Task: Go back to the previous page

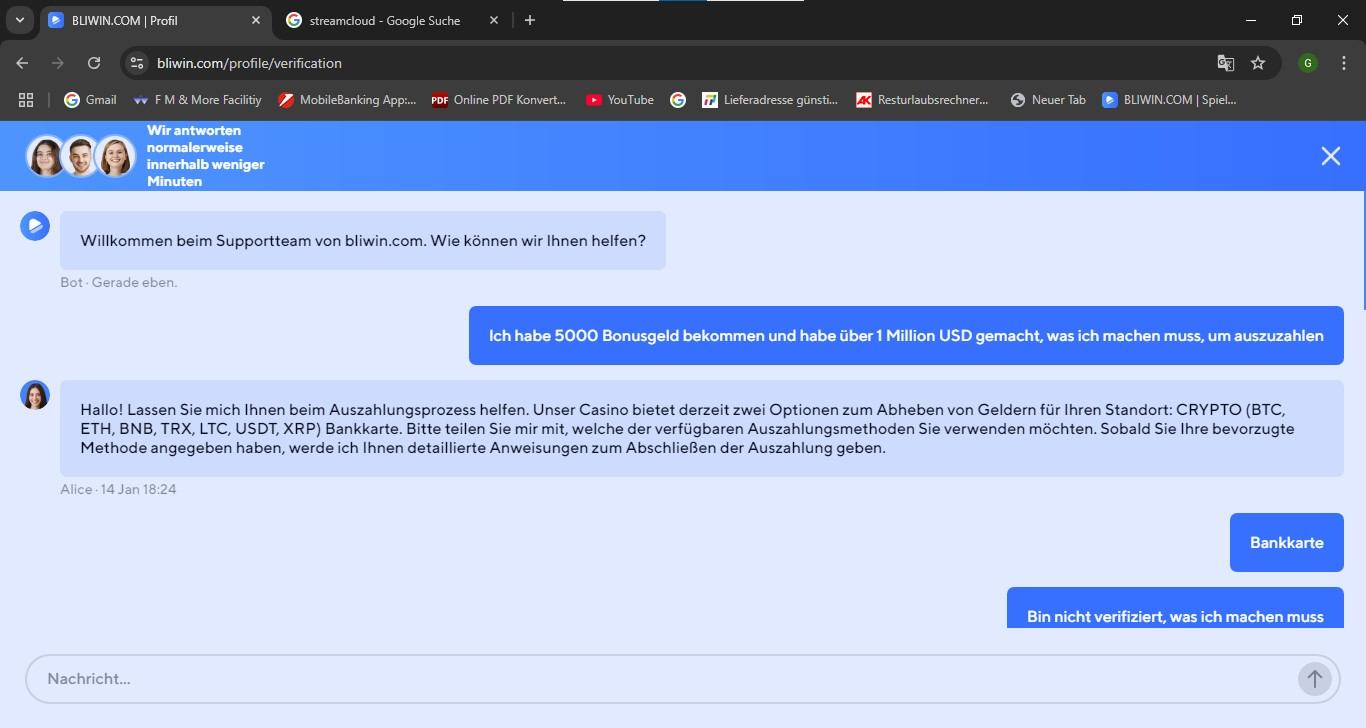Action: (x=22, y=63)
